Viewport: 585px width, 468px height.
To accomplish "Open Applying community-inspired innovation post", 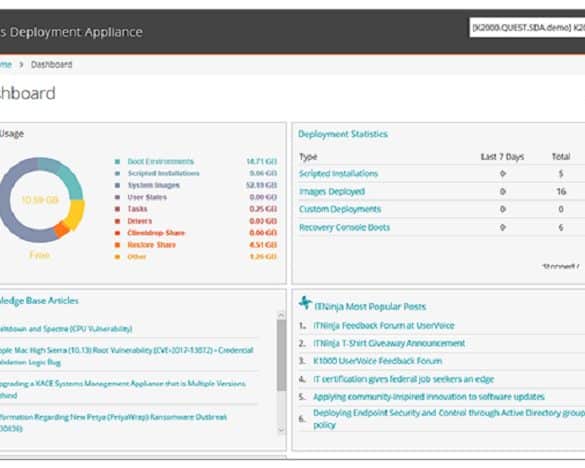I will [429, 397].
